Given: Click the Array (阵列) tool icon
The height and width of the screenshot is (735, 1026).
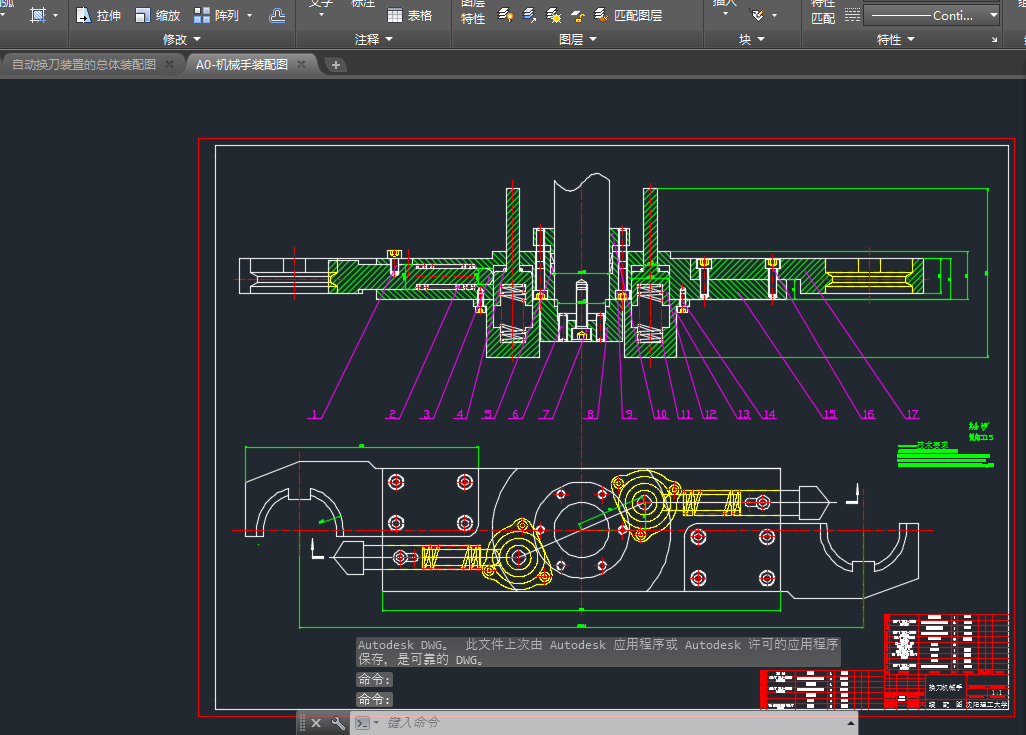Looking at the screenshot, I should (x=202, y=15).
